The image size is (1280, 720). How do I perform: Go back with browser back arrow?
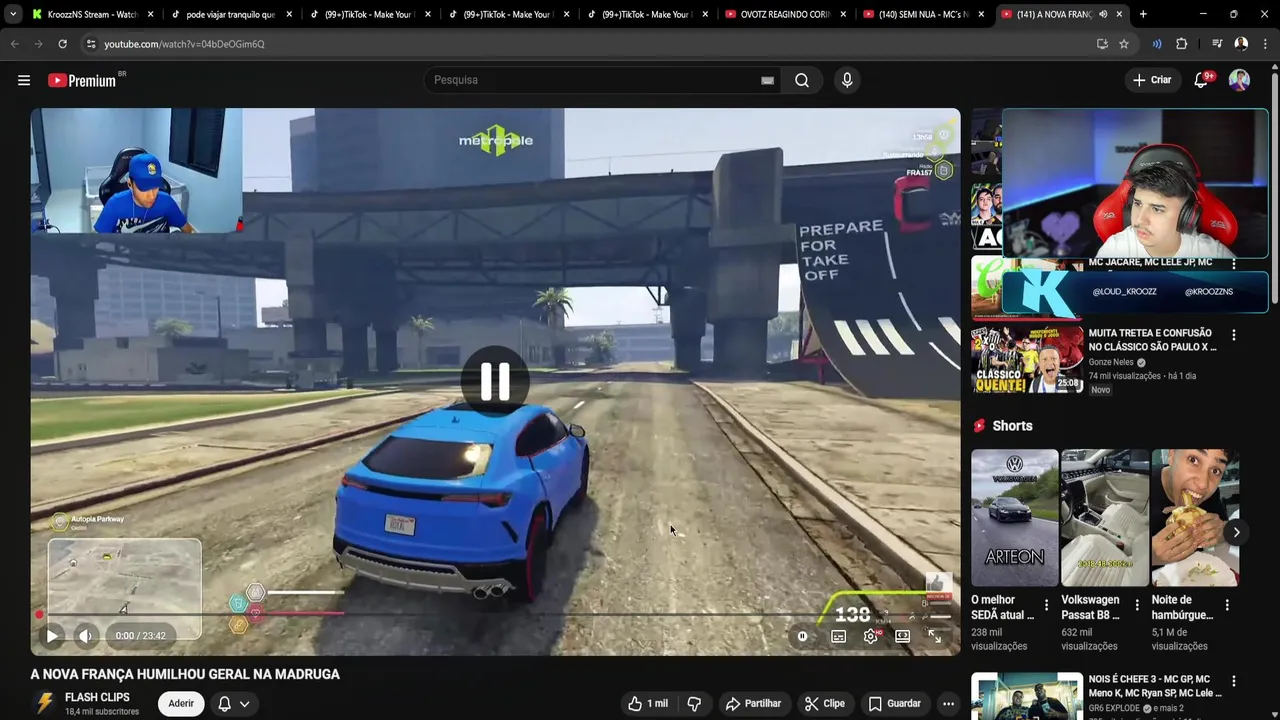coord(15,44)
